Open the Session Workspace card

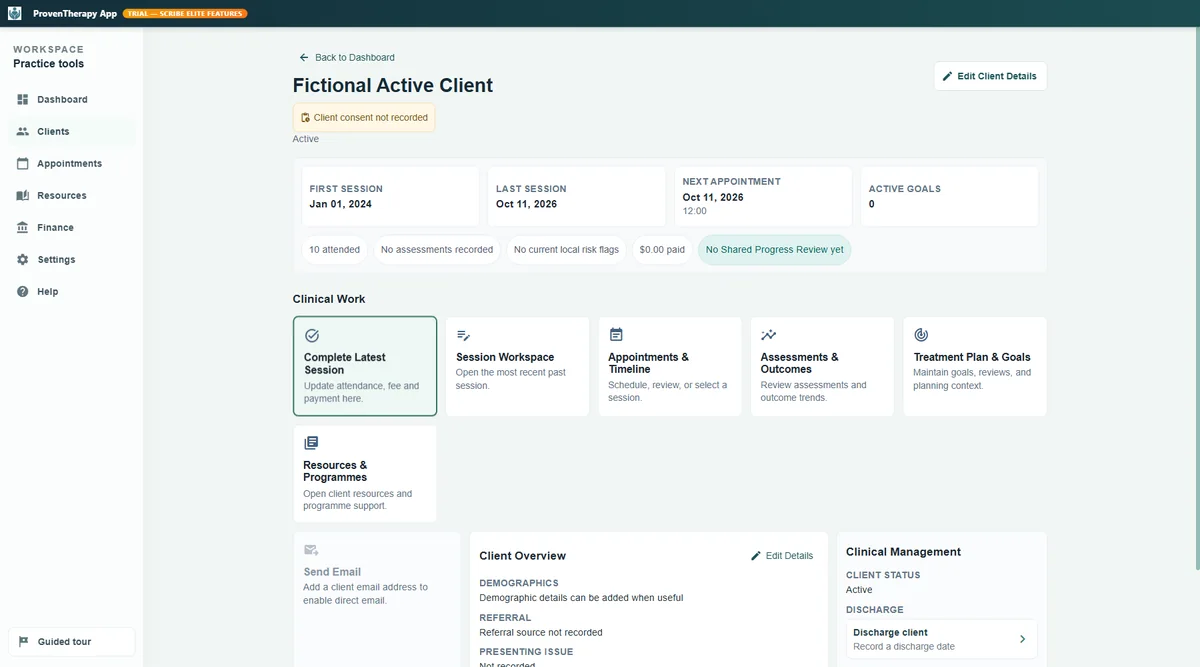(517, 366)
